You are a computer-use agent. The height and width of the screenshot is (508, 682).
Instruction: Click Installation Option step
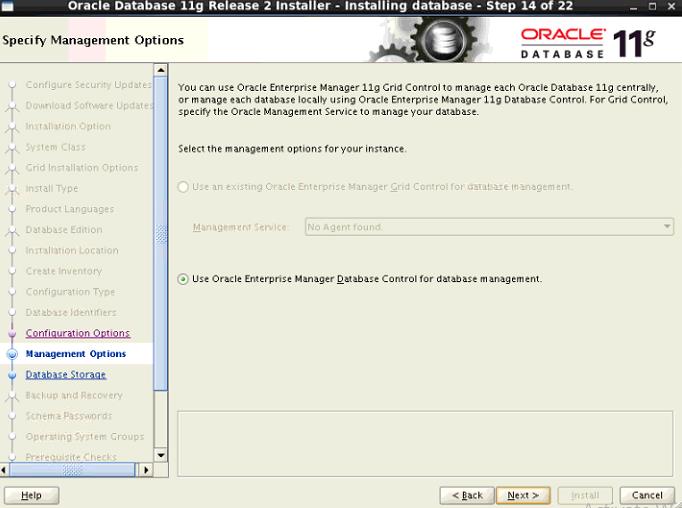pyautogui.click(x=68, y=126)
